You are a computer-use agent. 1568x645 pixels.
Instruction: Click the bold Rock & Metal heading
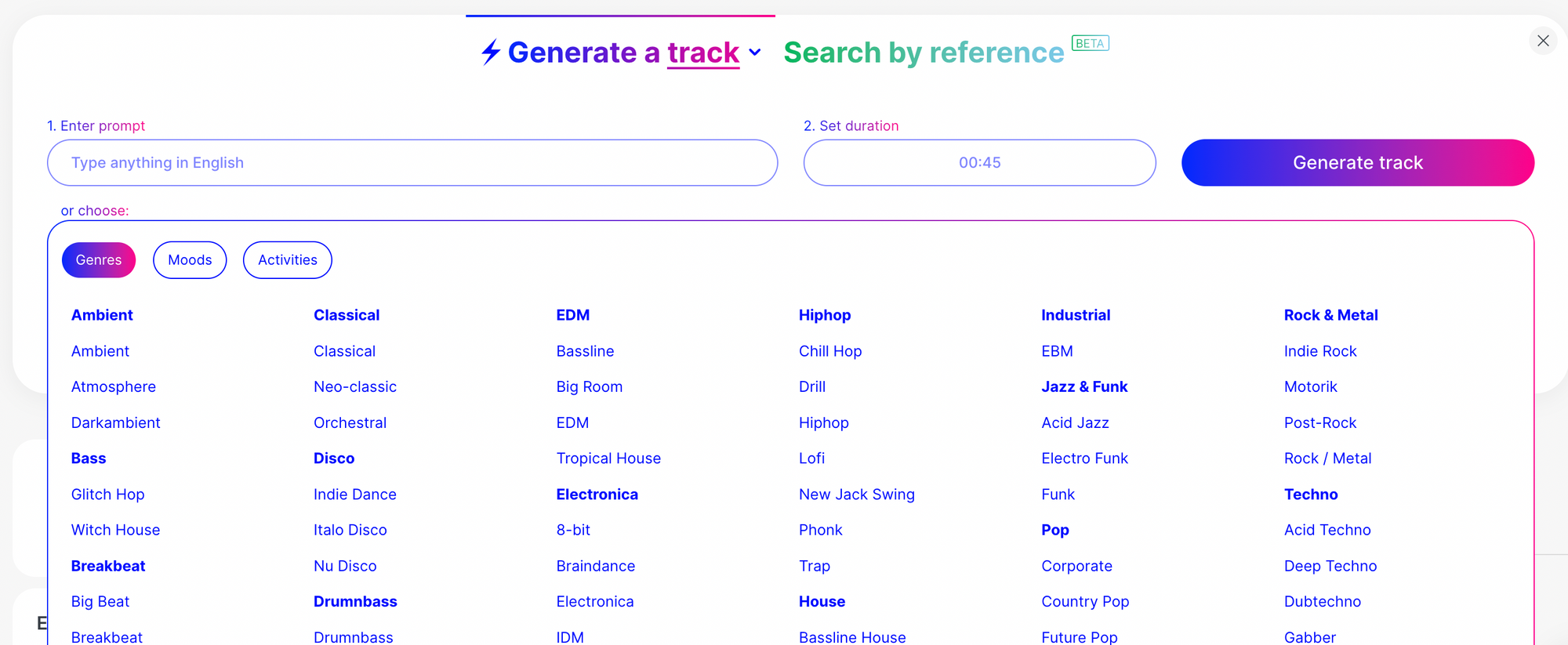tap(1331, 315)
